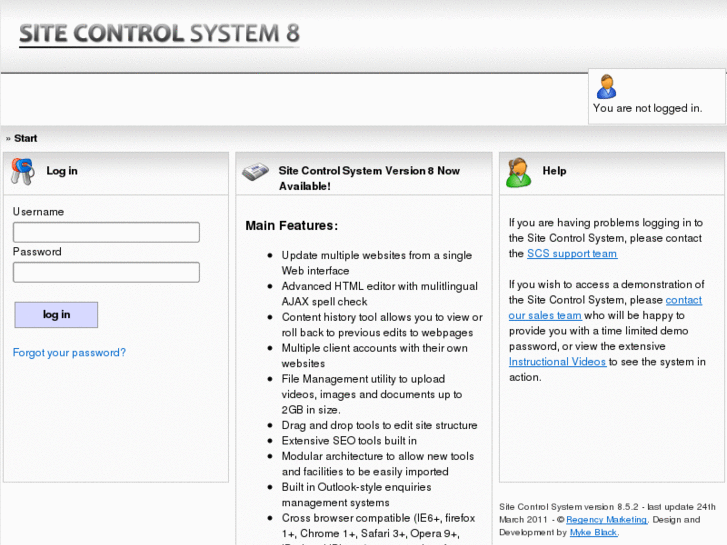
Task: Click 'Content history tool allows you' bullet
Action: click(382, 325)
